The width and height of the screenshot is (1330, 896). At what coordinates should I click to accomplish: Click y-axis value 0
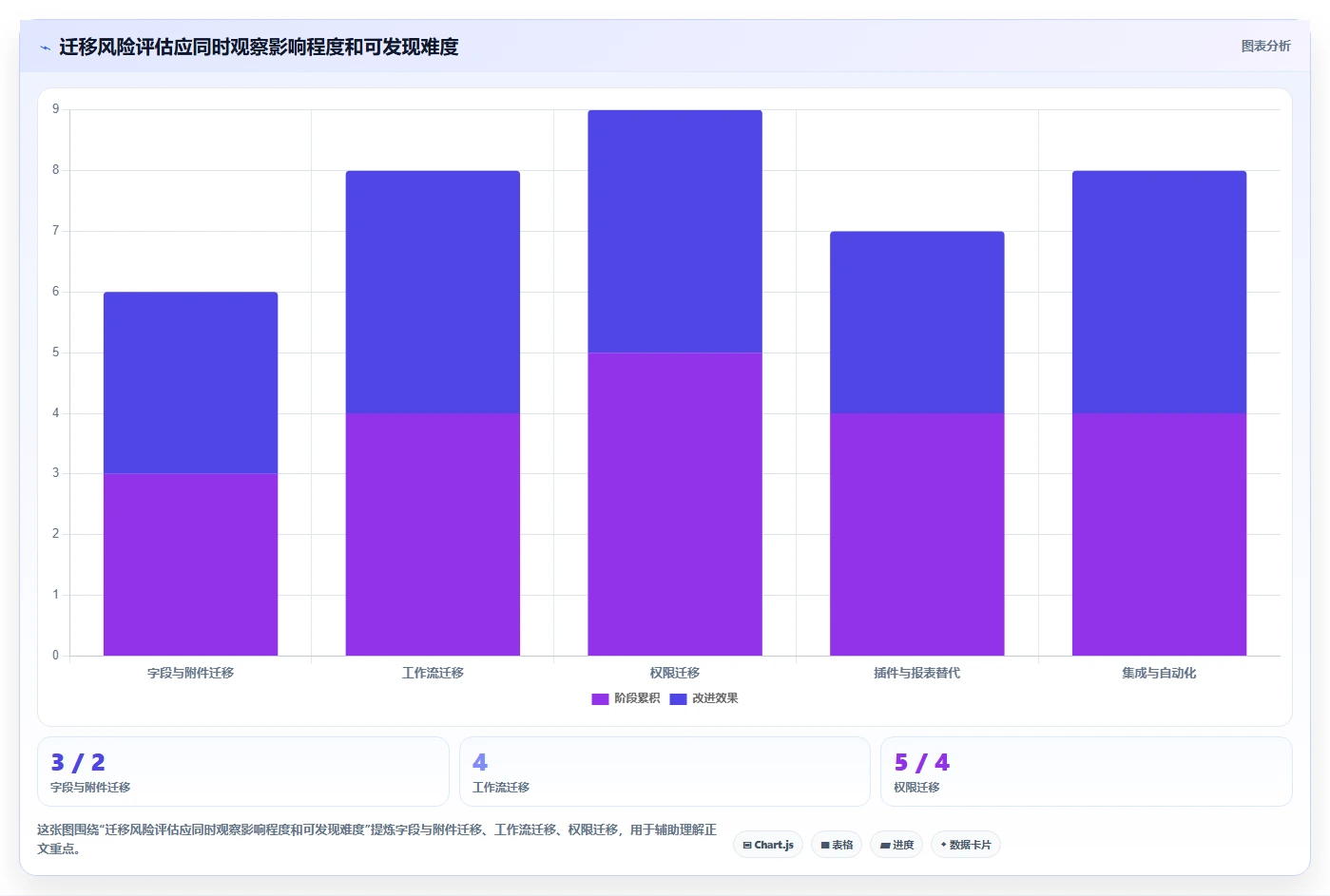pyautogui.click(x=55, y=655)
